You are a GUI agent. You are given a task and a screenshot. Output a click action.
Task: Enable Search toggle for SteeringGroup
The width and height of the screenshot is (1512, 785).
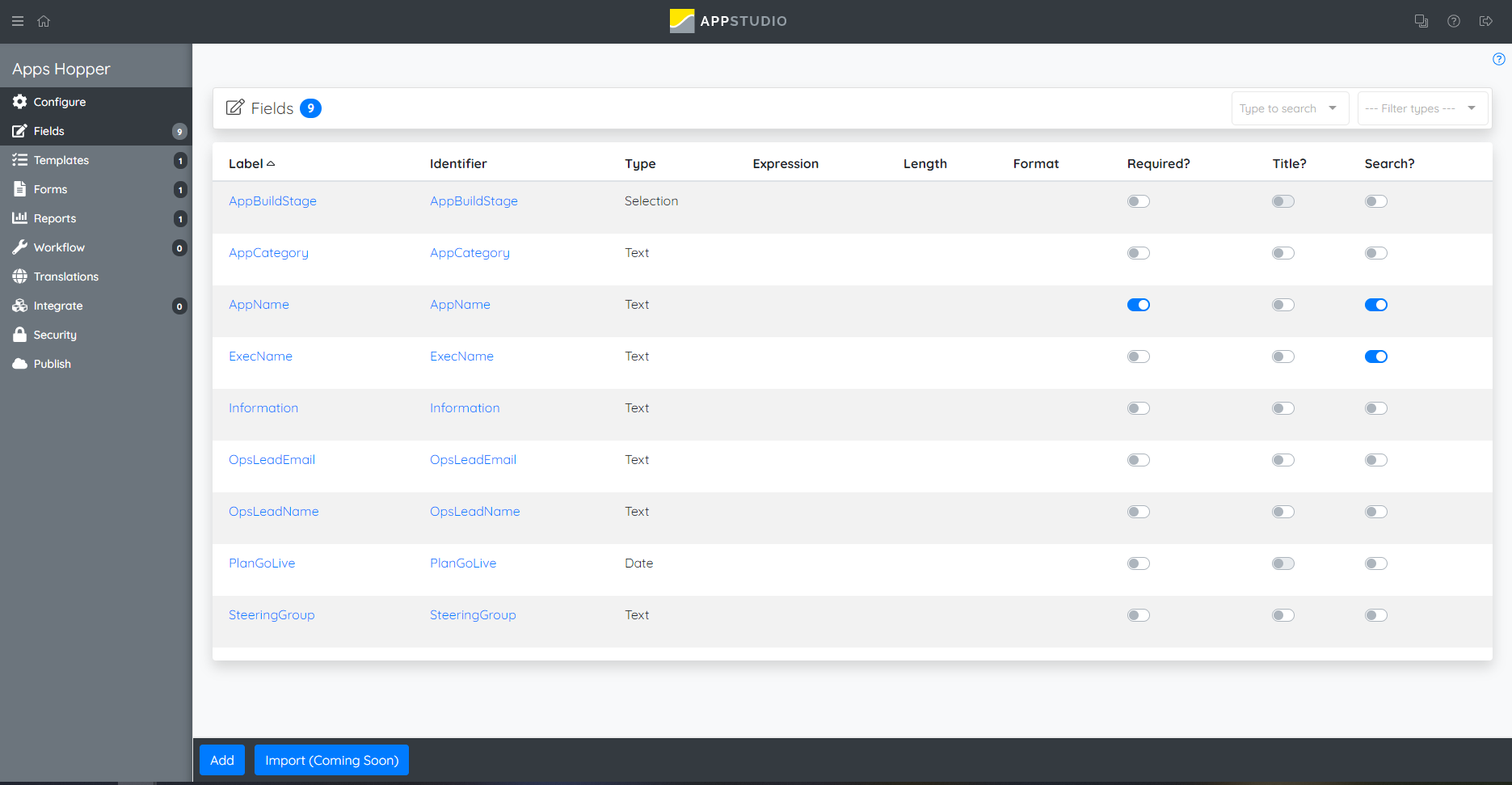point(1376,615)
